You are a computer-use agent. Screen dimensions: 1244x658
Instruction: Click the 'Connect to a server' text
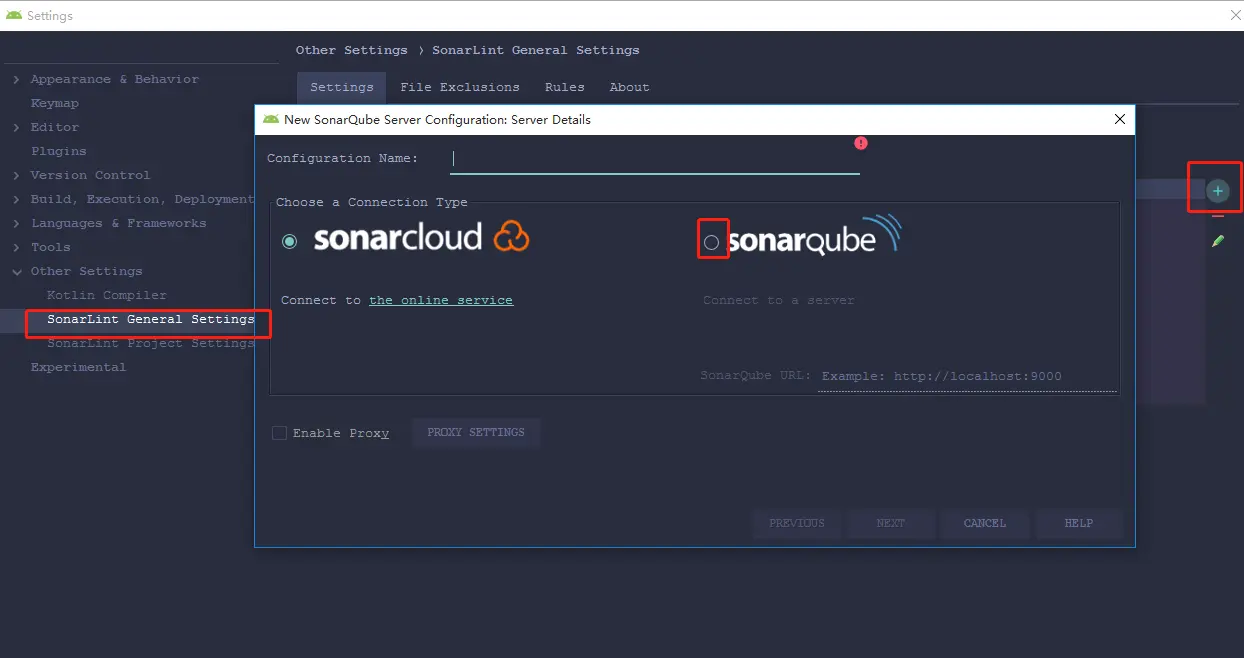pyautogui.click(x=779, y=300)
